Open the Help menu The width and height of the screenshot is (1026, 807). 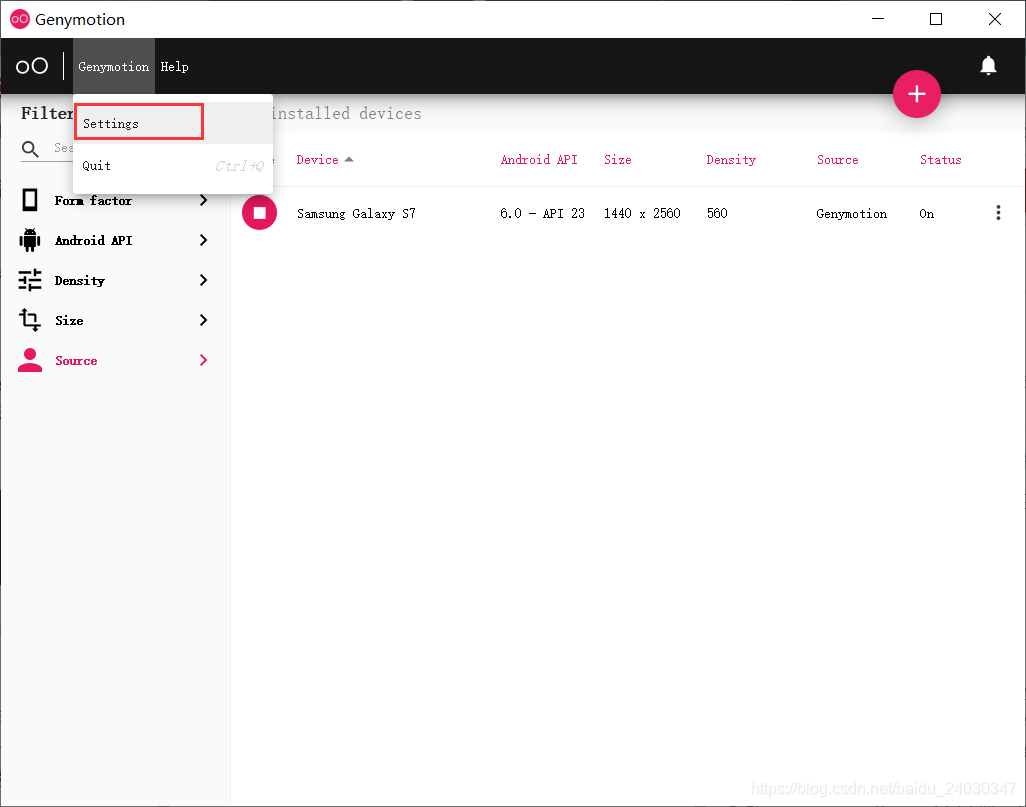coord(174,66)
